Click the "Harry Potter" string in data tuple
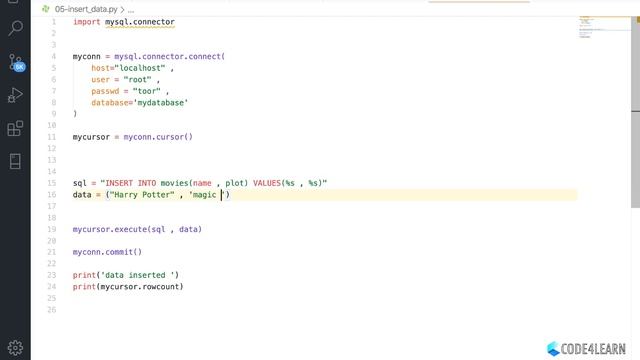Viewport: 640px width, 360px height. click(142, 195)
